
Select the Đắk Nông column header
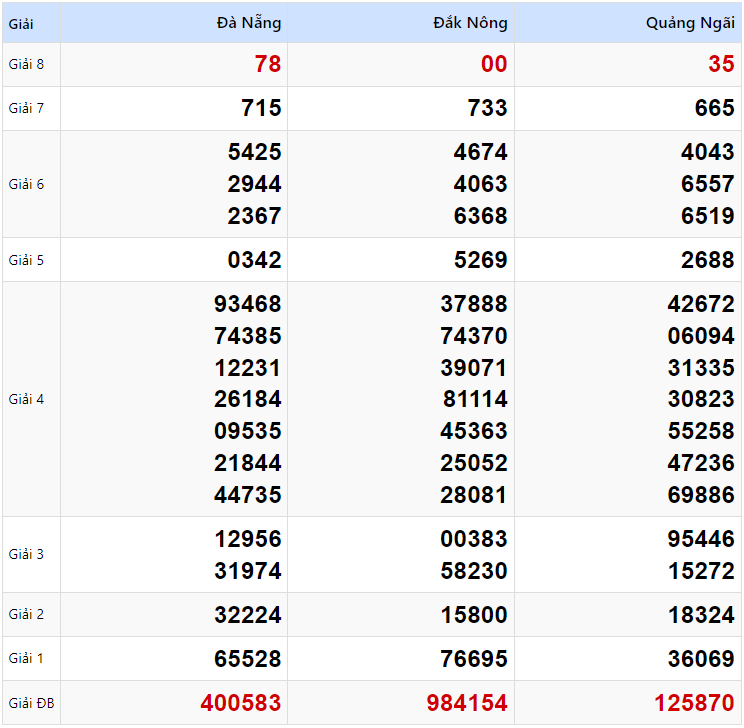pos(470,23)
